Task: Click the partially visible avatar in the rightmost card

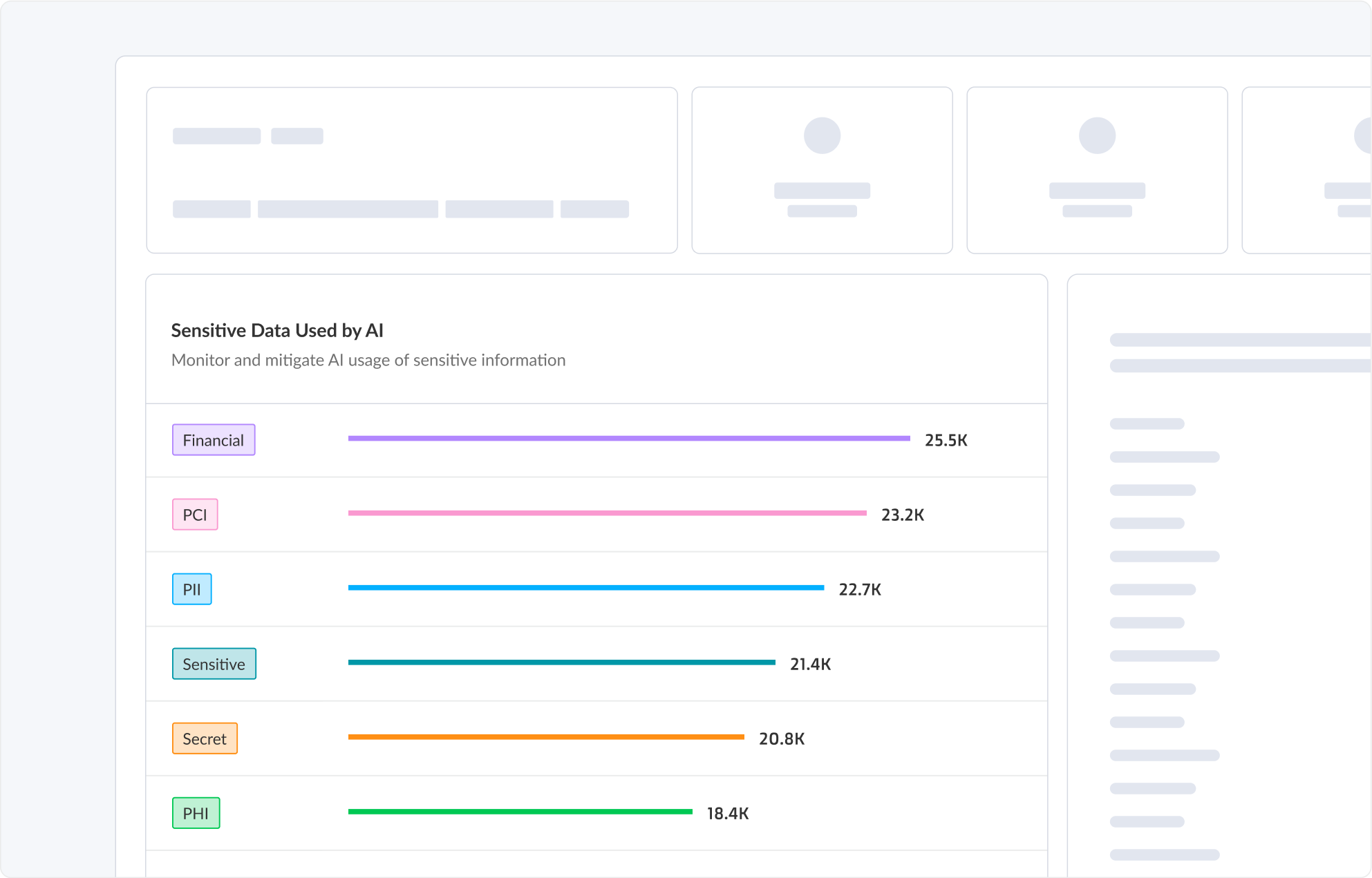Action: [1362, 136]
